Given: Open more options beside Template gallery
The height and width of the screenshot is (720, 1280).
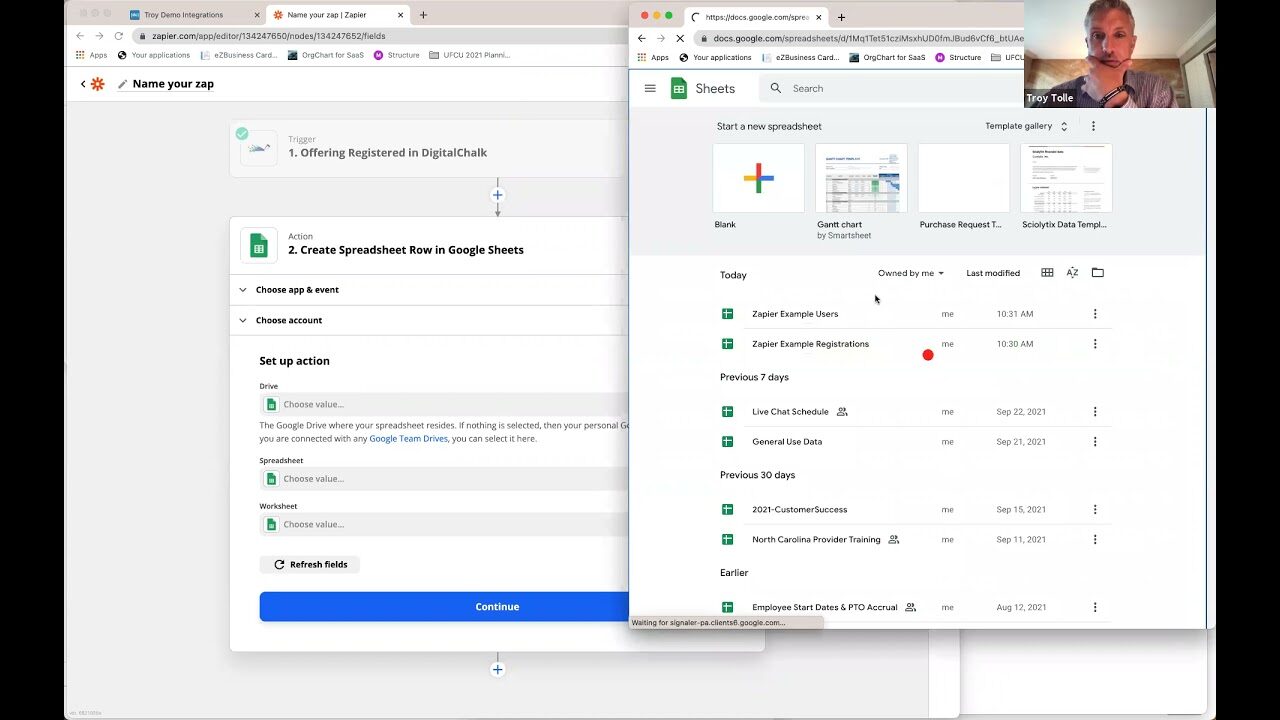Looking at the screenshot, I should point(1093,126).
